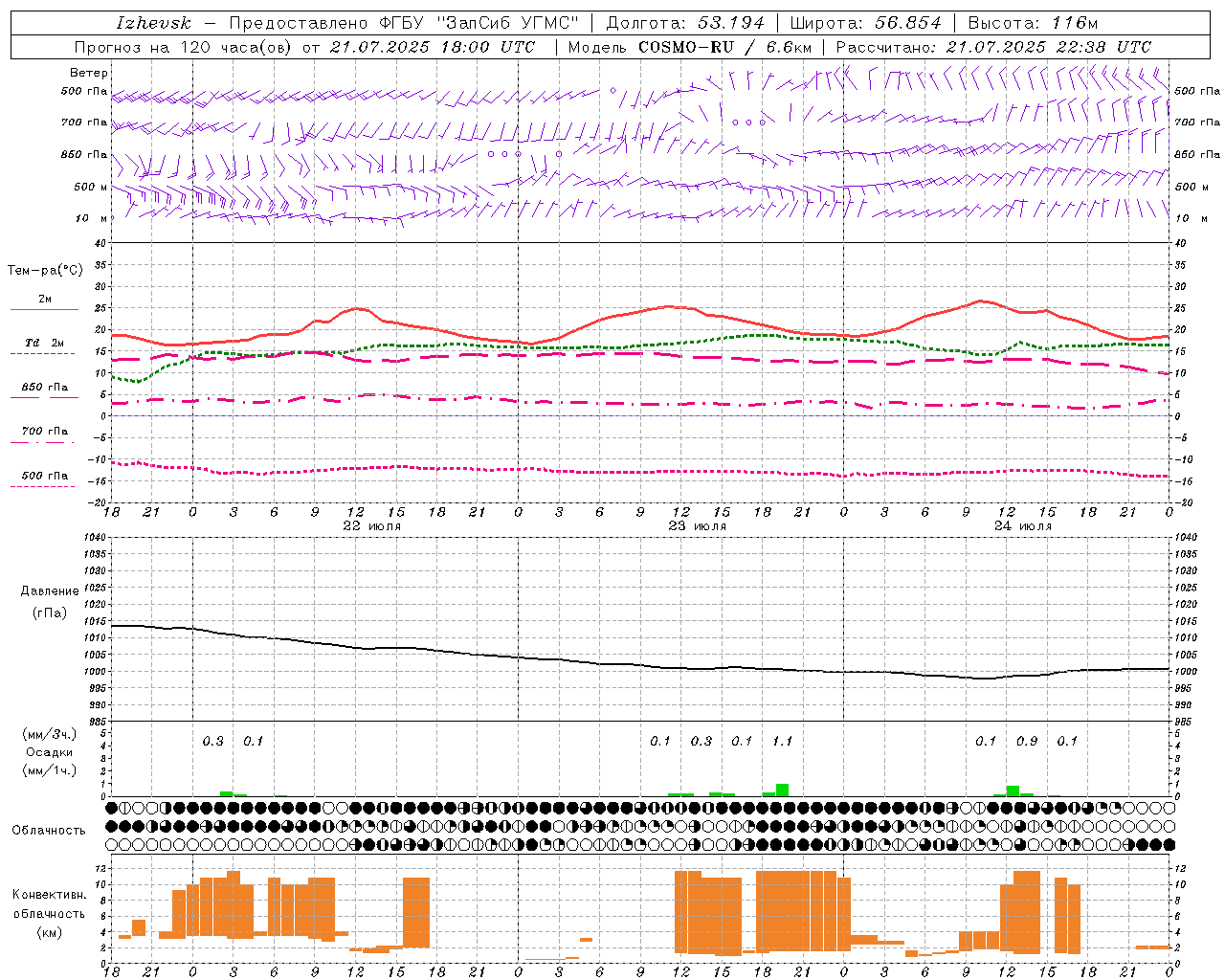Screen dimensions: 1225x980
Task: Click the Конвективн. convective cloud label
Action: coord(49,895)
